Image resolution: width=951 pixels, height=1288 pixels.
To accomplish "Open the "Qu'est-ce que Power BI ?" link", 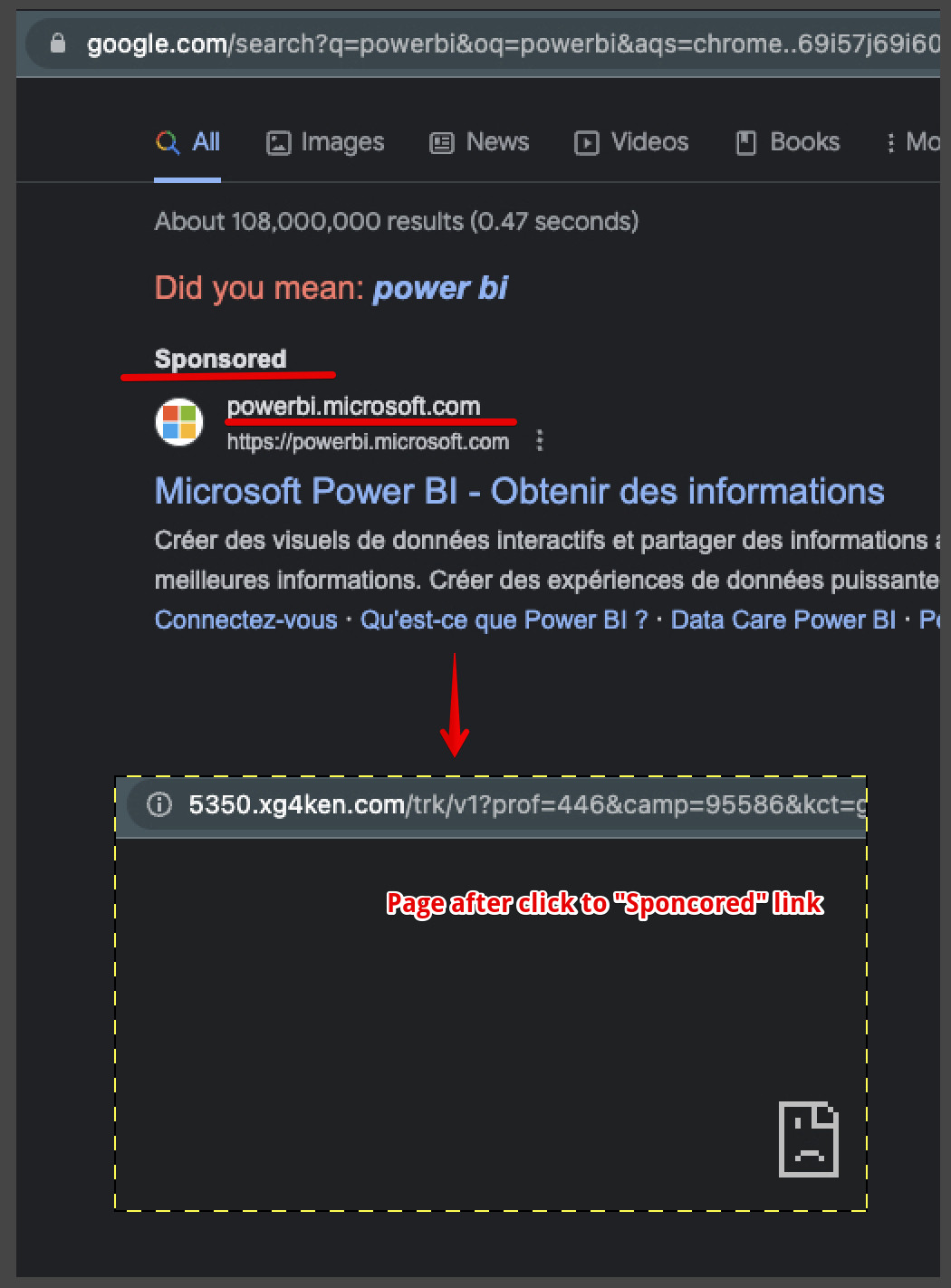I will 504,620.
